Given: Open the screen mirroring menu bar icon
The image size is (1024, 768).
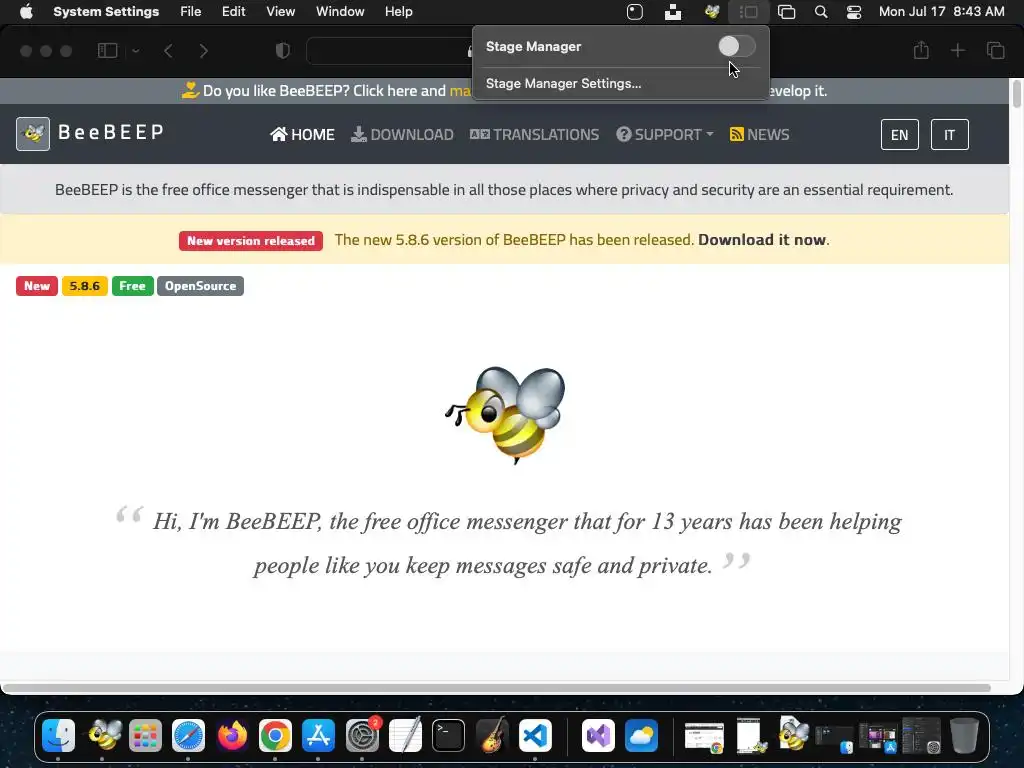Looking at the screenshot, I should tap(786, 12).
